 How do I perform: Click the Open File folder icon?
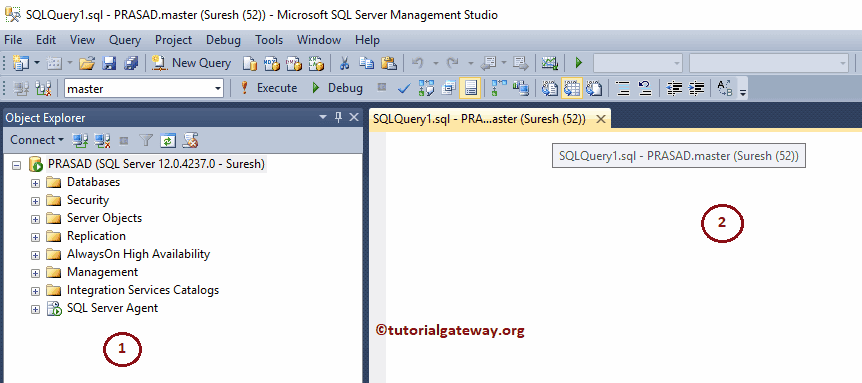87,63
